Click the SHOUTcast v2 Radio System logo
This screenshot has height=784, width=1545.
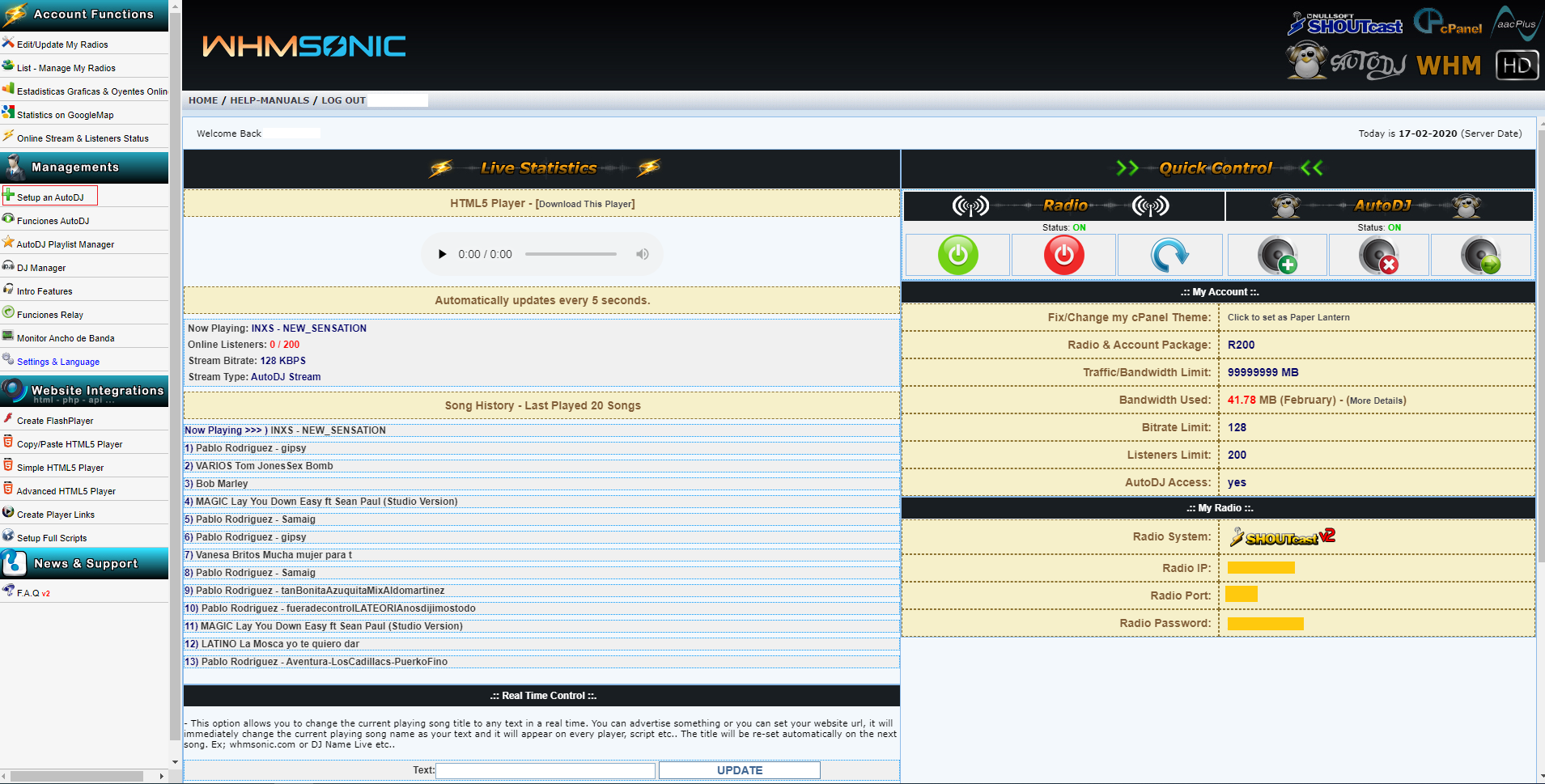1282,537
